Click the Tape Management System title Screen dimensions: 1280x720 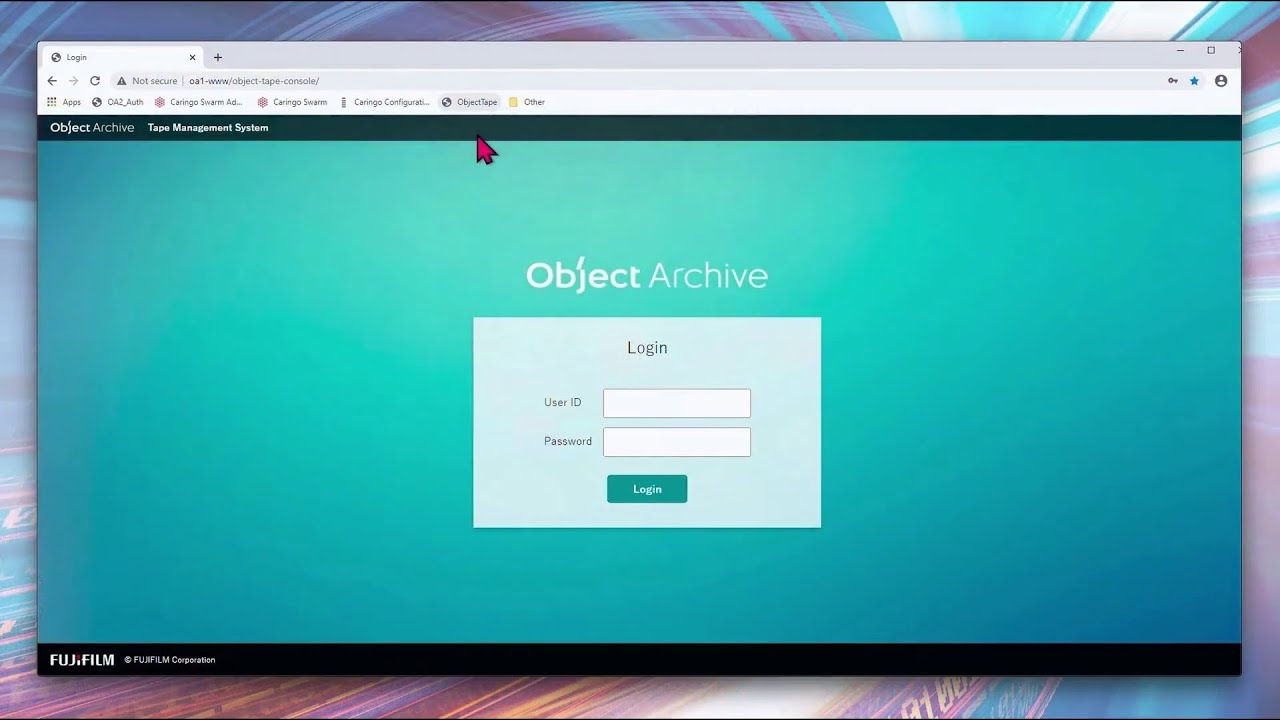point(208,128)
